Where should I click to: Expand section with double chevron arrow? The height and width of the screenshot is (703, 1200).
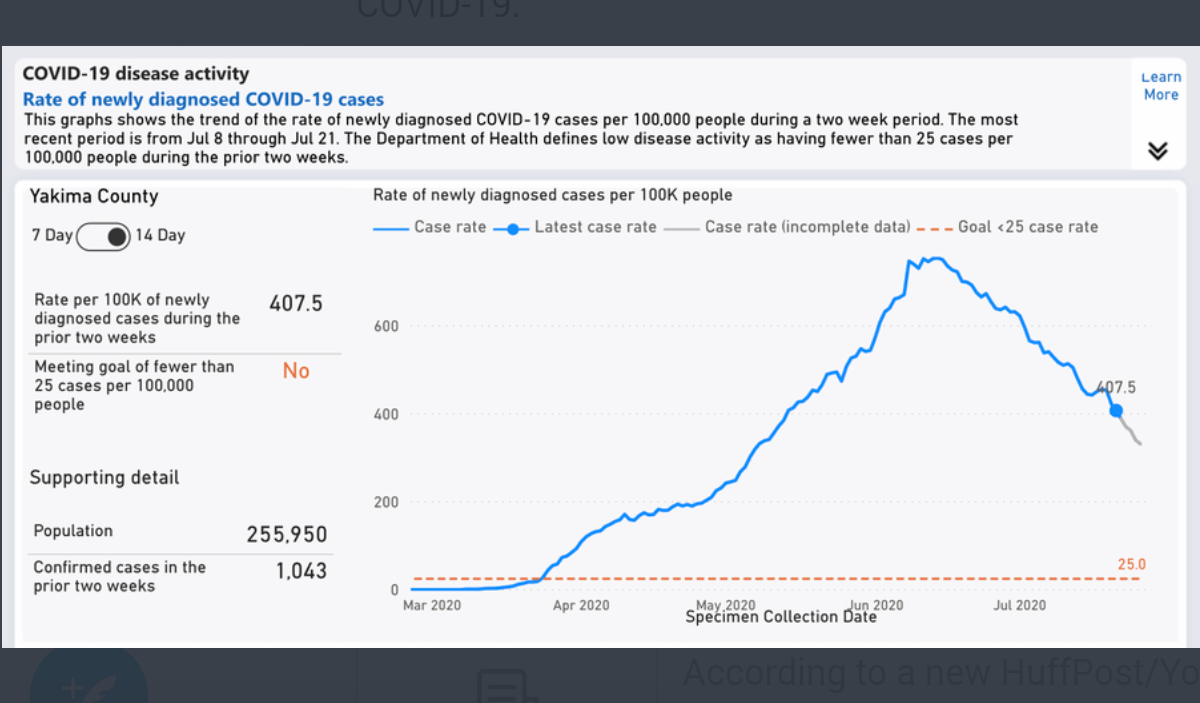(1157, 151)
